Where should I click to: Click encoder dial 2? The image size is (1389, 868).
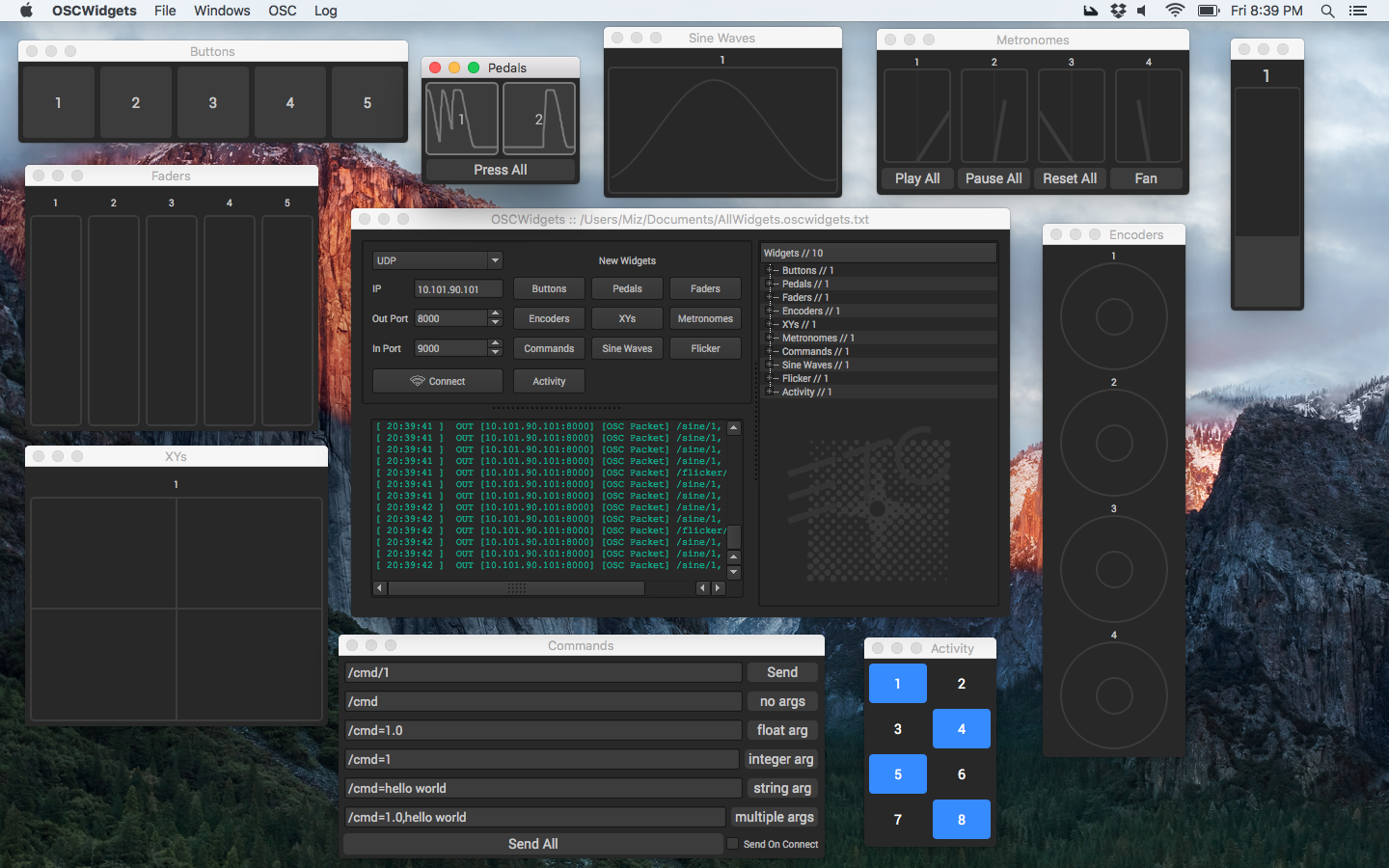pyautogui.click(x=1114, y=443)
